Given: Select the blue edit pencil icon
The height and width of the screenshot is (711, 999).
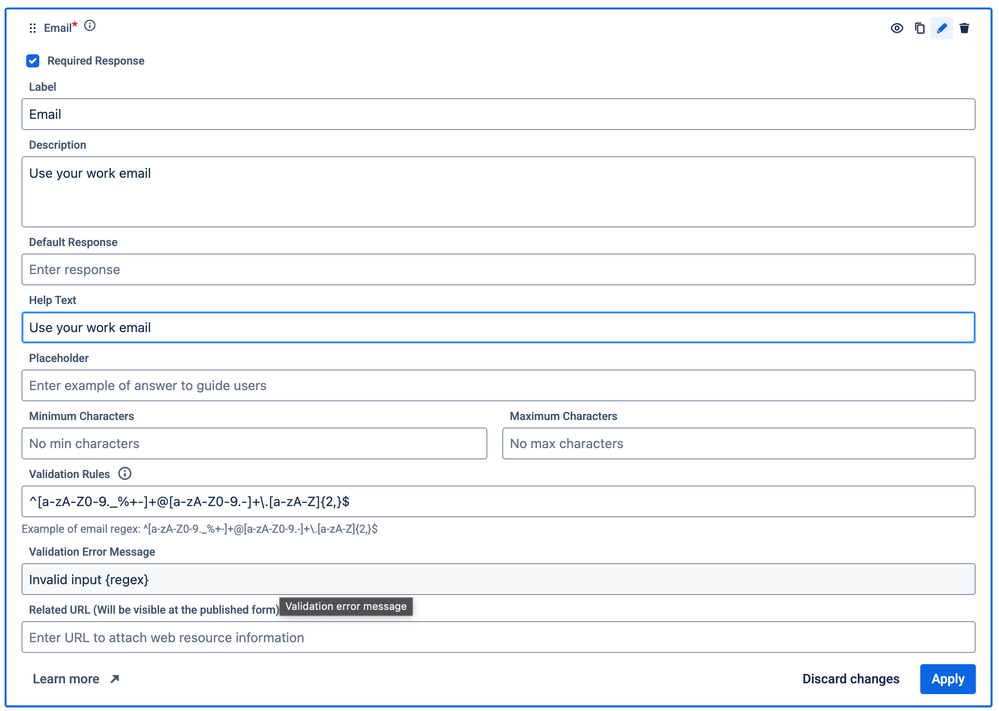Looking at the screenshot, I should click(x=942, y=28).
